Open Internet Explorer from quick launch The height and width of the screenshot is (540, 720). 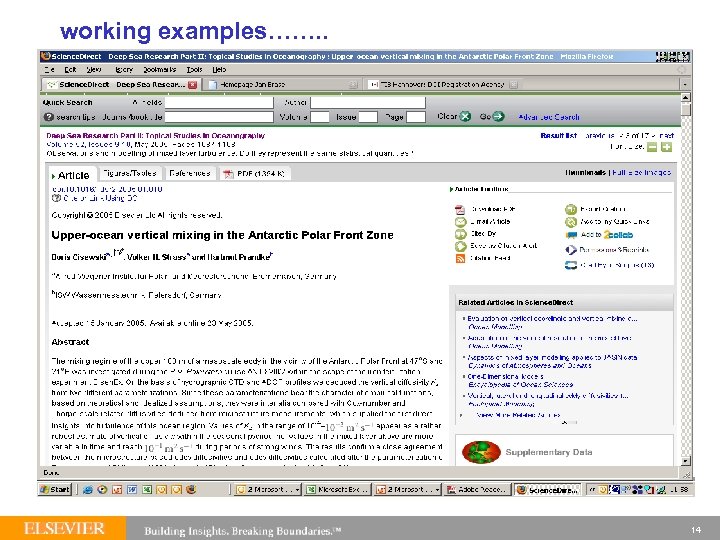87,490
